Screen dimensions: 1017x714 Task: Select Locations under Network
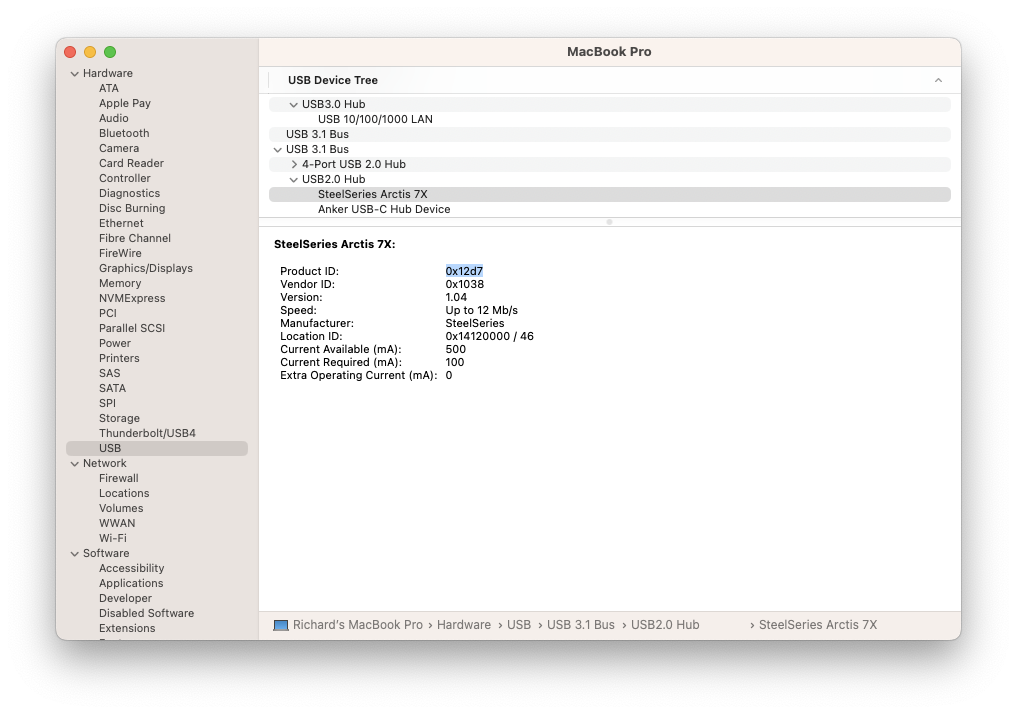pyautogui.click(x=124, y=493)
